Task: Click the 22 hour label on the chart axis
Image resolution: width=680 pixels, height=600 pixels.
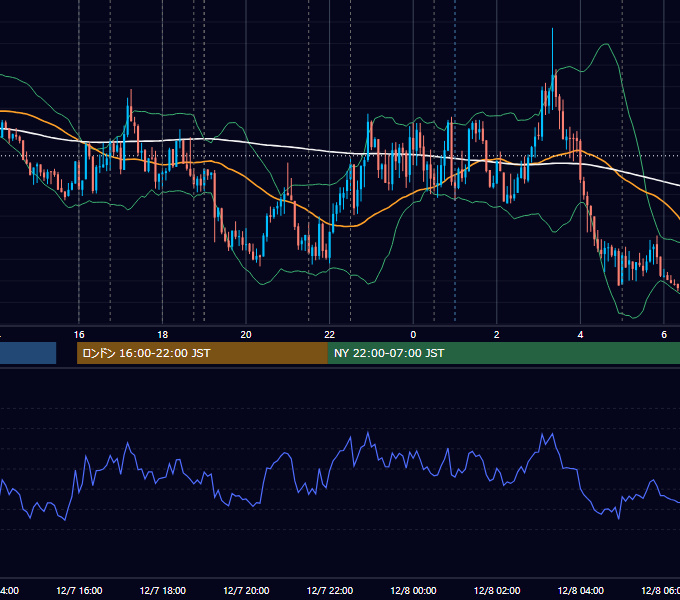Action: tap(330, 335)
